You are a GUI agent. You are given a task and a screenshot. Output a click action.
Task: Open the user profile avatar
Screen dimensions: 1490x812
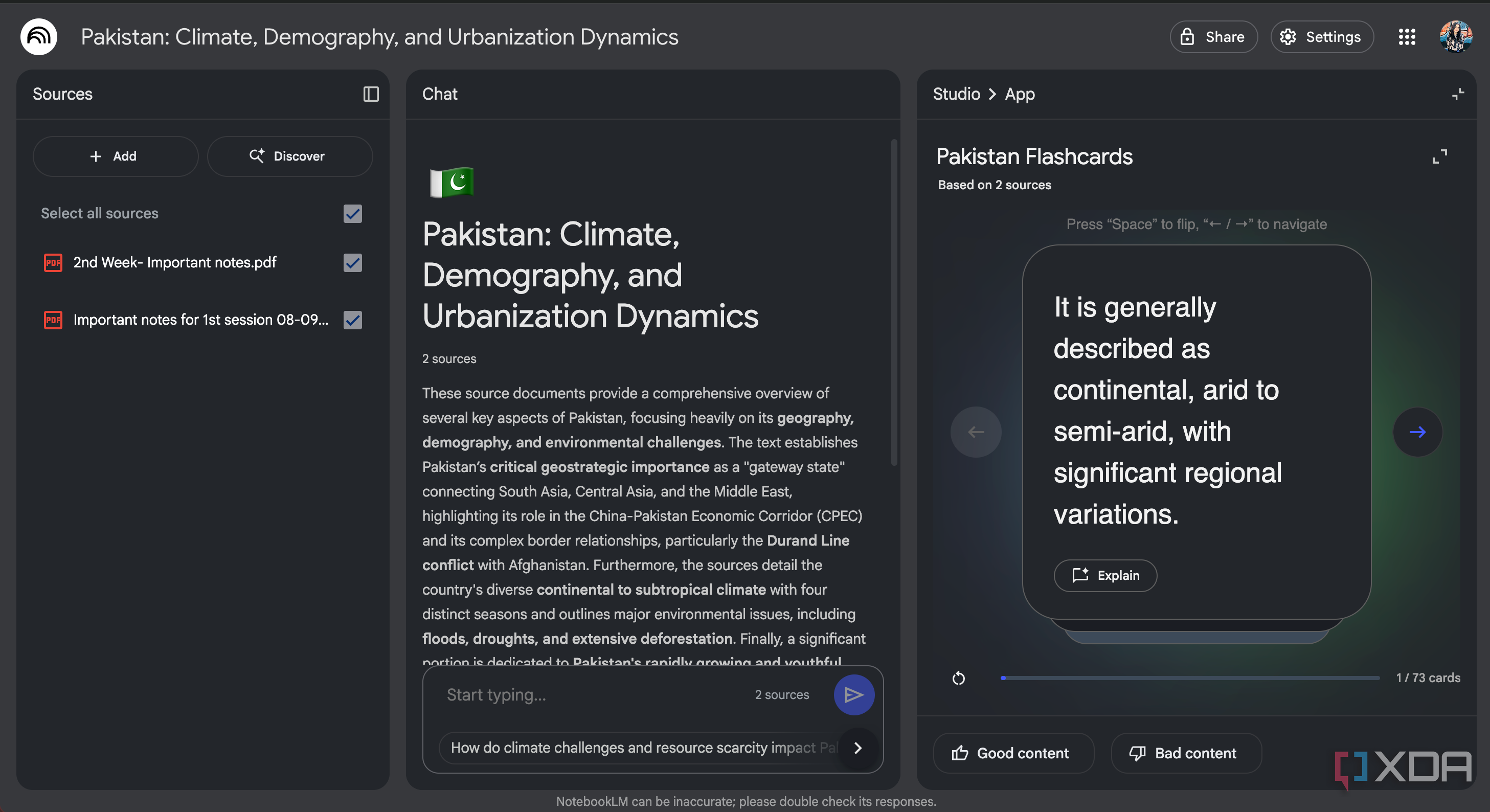click(x=1455, y=37)
